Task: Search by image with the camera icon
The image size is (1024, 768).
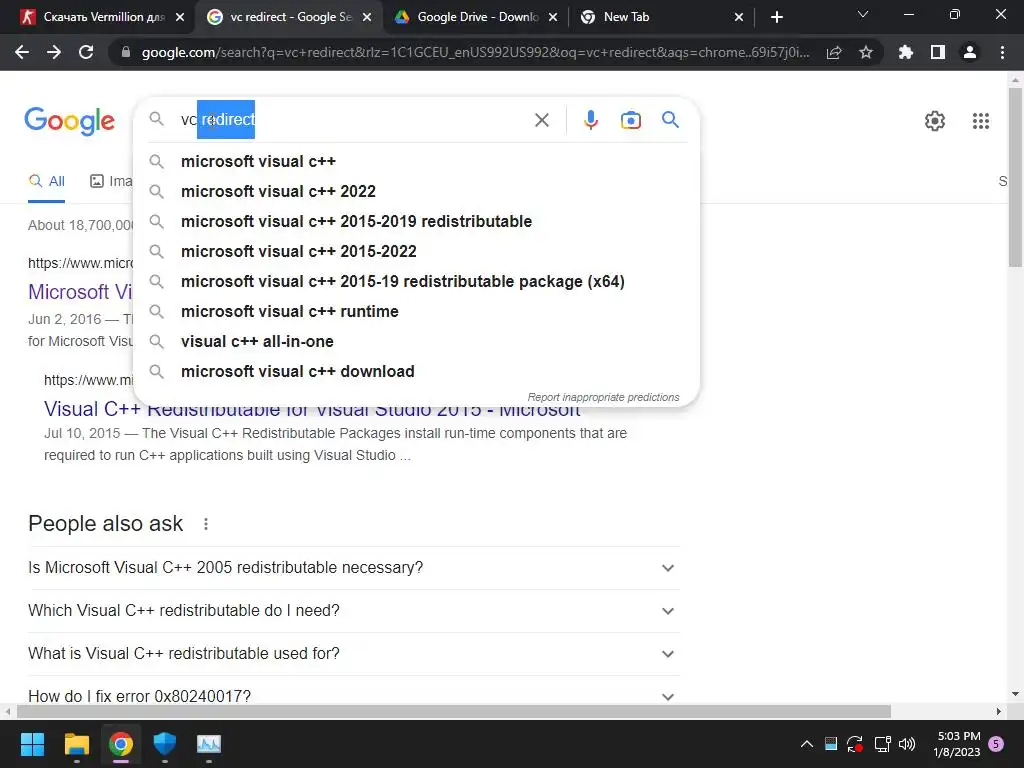Action: pos(631,120)
